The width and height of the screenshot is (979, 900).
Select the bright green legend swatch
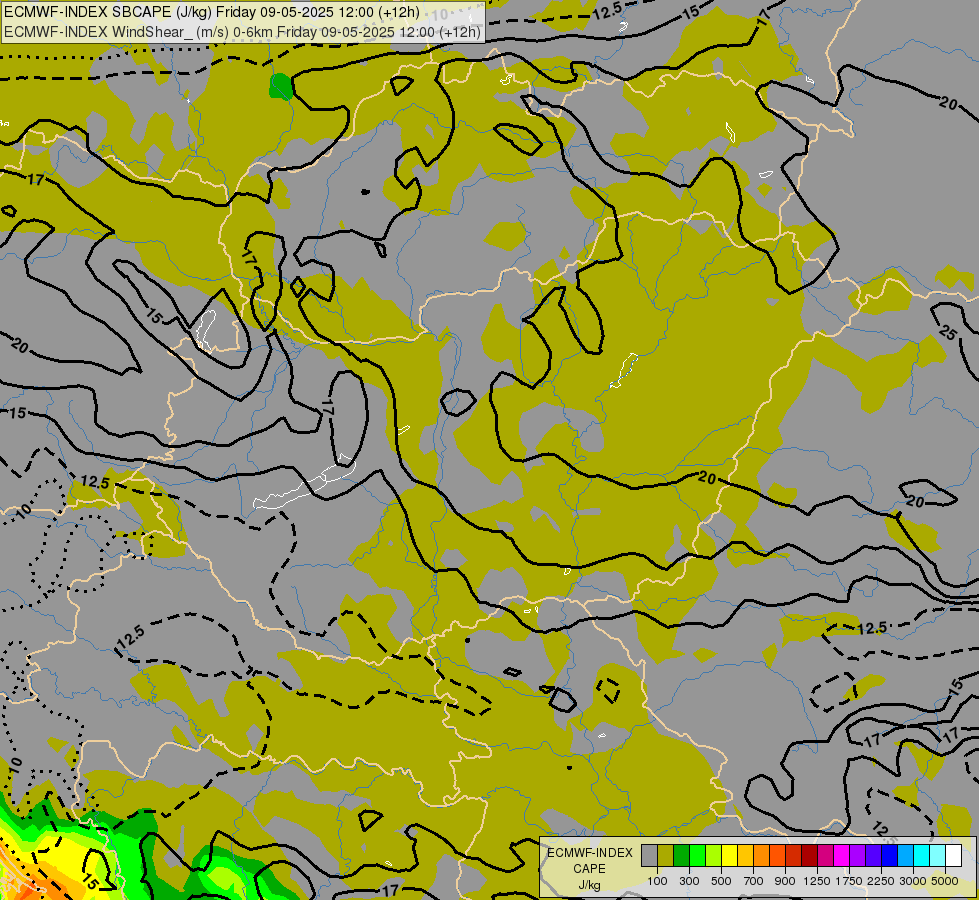(x=697, y=856)
